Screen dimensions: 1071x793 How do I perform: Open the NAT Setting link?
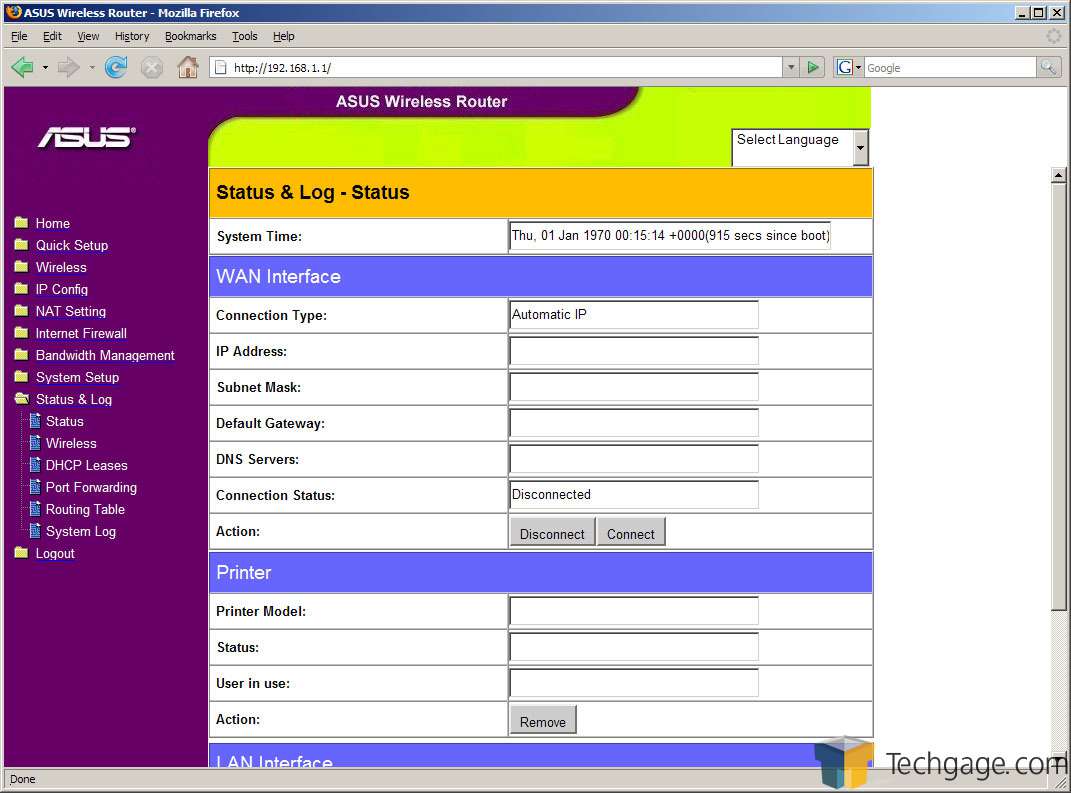70,311
